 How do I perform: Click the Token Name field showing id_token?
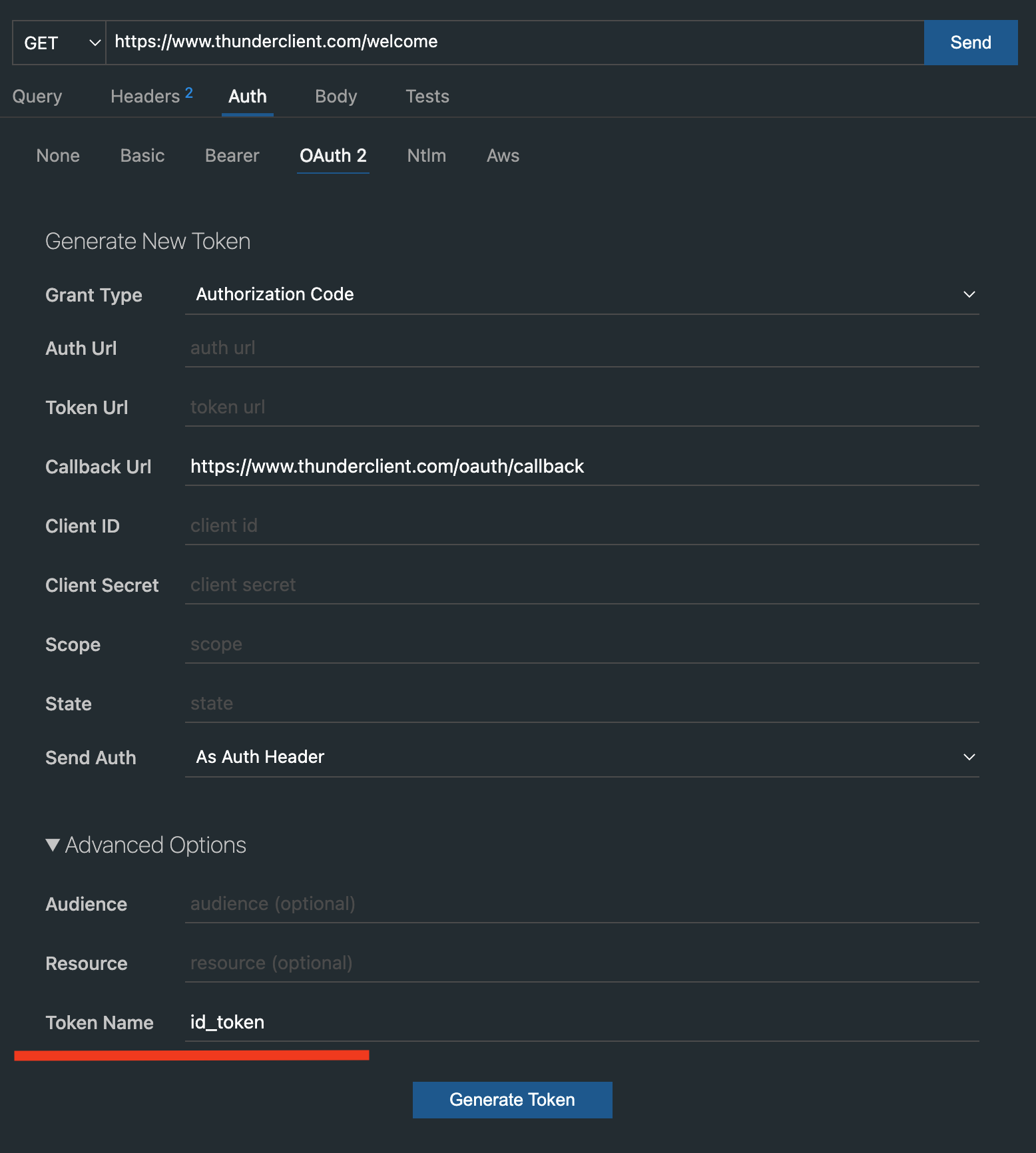tap(579, 1023)
